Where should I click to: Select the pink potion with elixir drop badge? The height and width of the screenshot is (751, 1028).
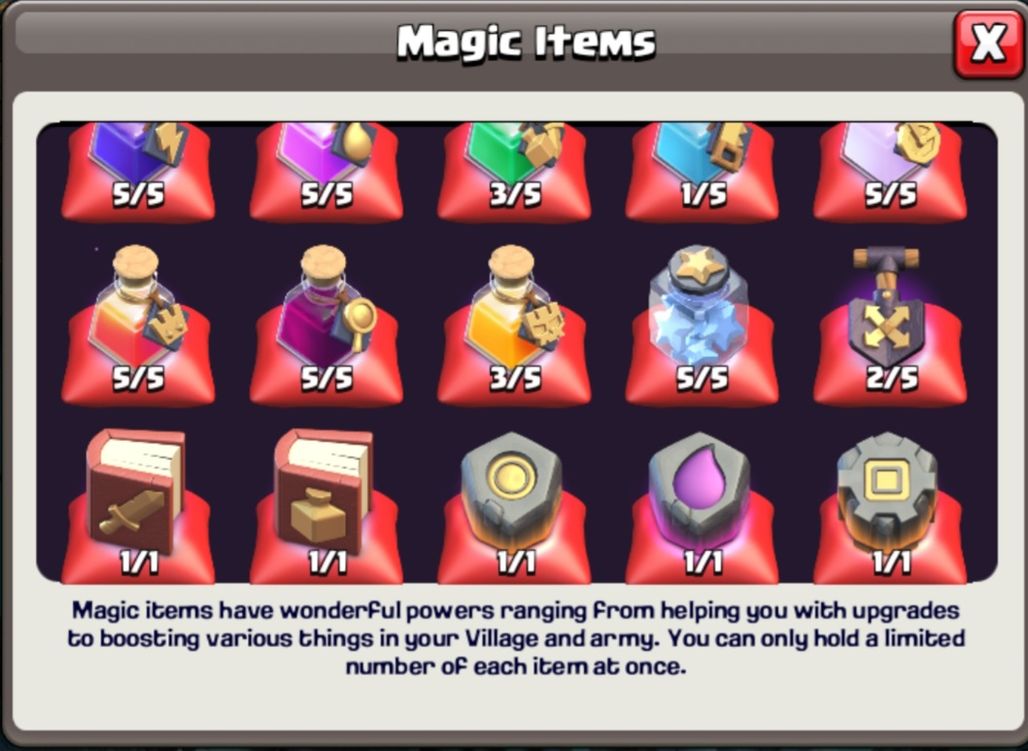coord(326,171)
